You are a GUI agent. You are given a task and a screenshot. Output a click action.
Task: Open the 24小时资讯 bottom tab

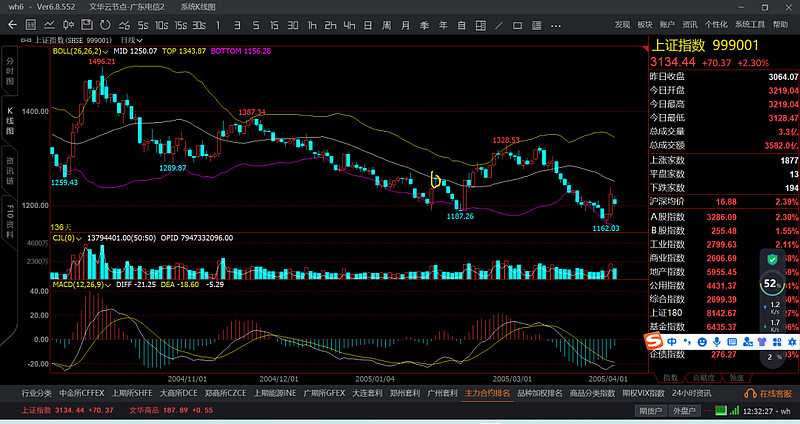pyautogui.click(x=691, y=393)
